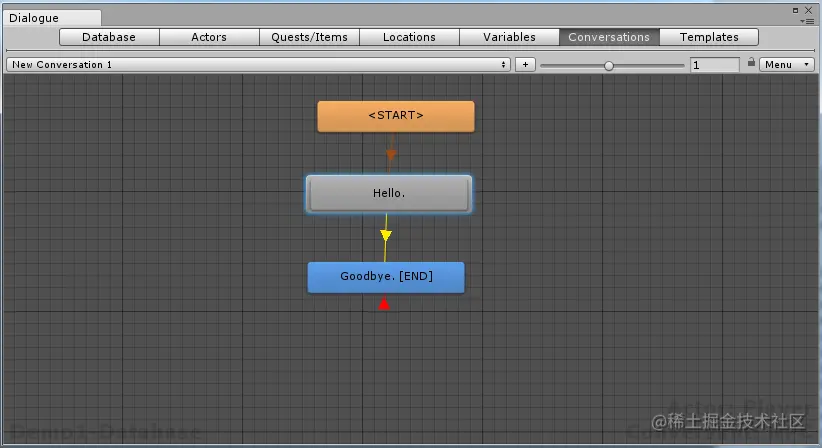Open the window options menu icon
Viewport: 822px width, 448px height.
click(807, 21)
